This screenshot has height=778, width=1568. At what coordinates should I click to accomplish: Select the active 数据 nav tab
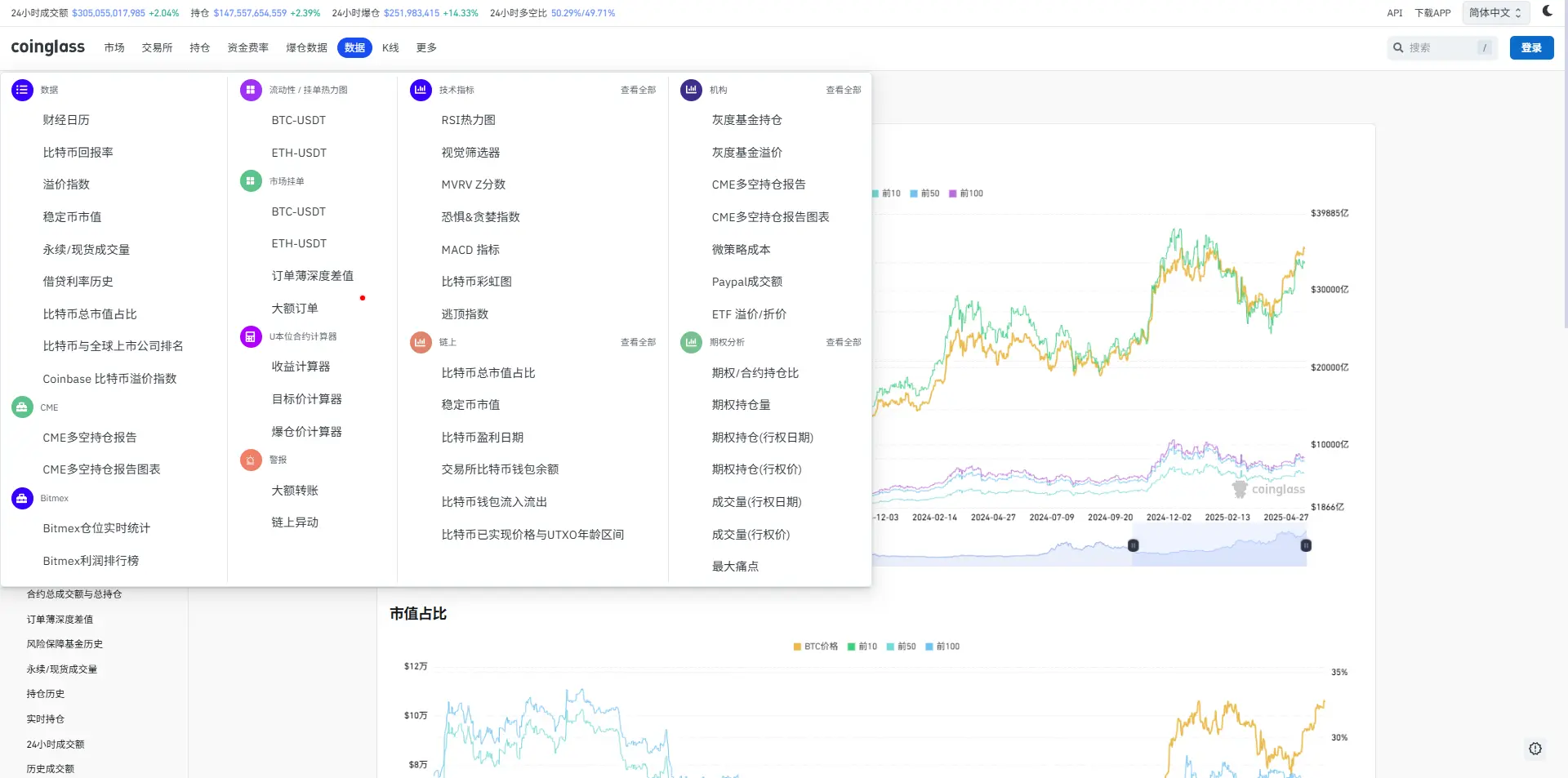(354, 48)
